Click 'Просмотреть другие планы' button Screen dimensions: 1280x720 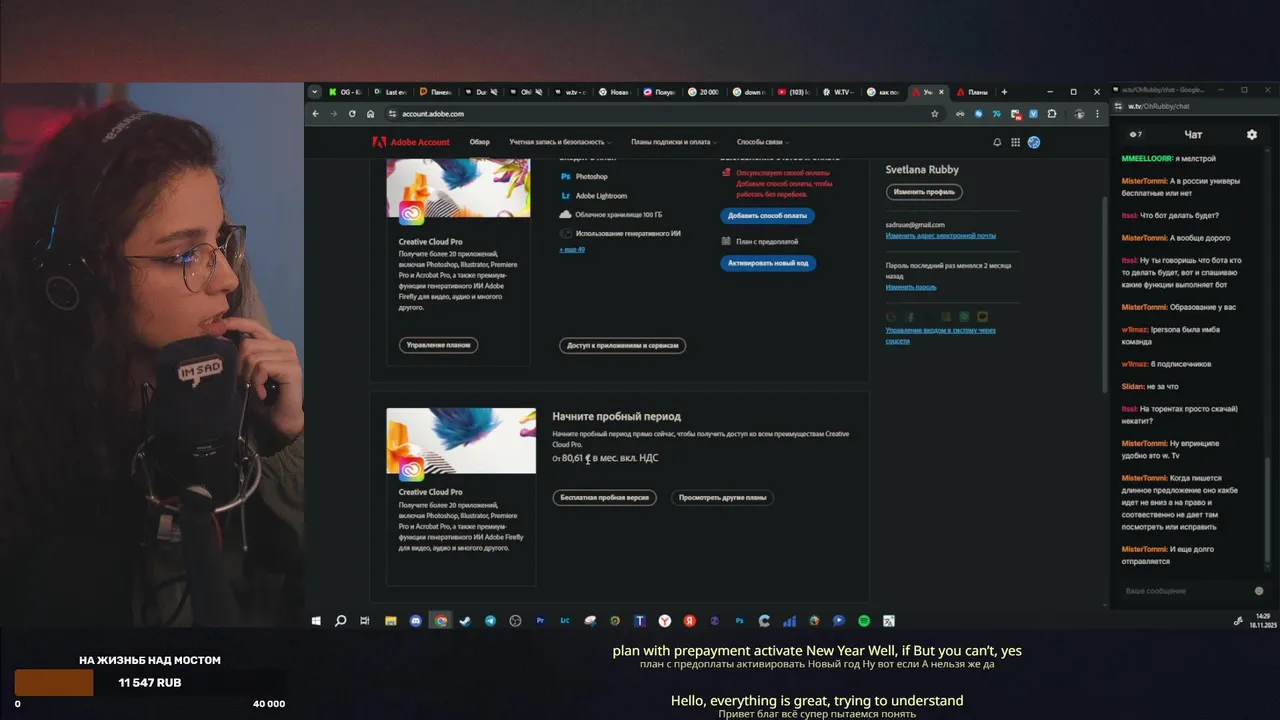pos(722,497)
